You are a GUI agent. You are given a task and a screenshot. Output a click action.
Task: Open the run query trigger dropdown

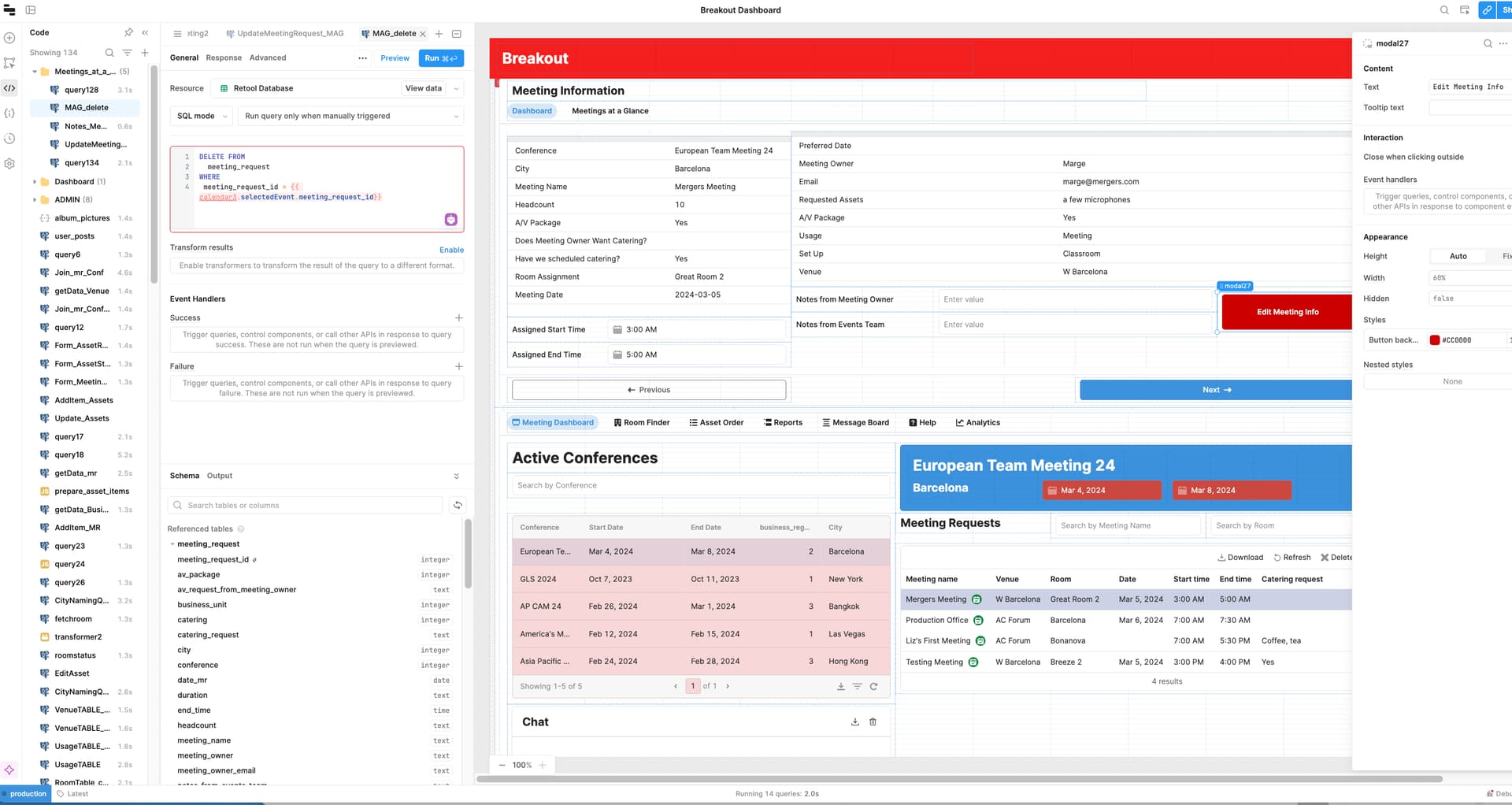pos(350,116)
